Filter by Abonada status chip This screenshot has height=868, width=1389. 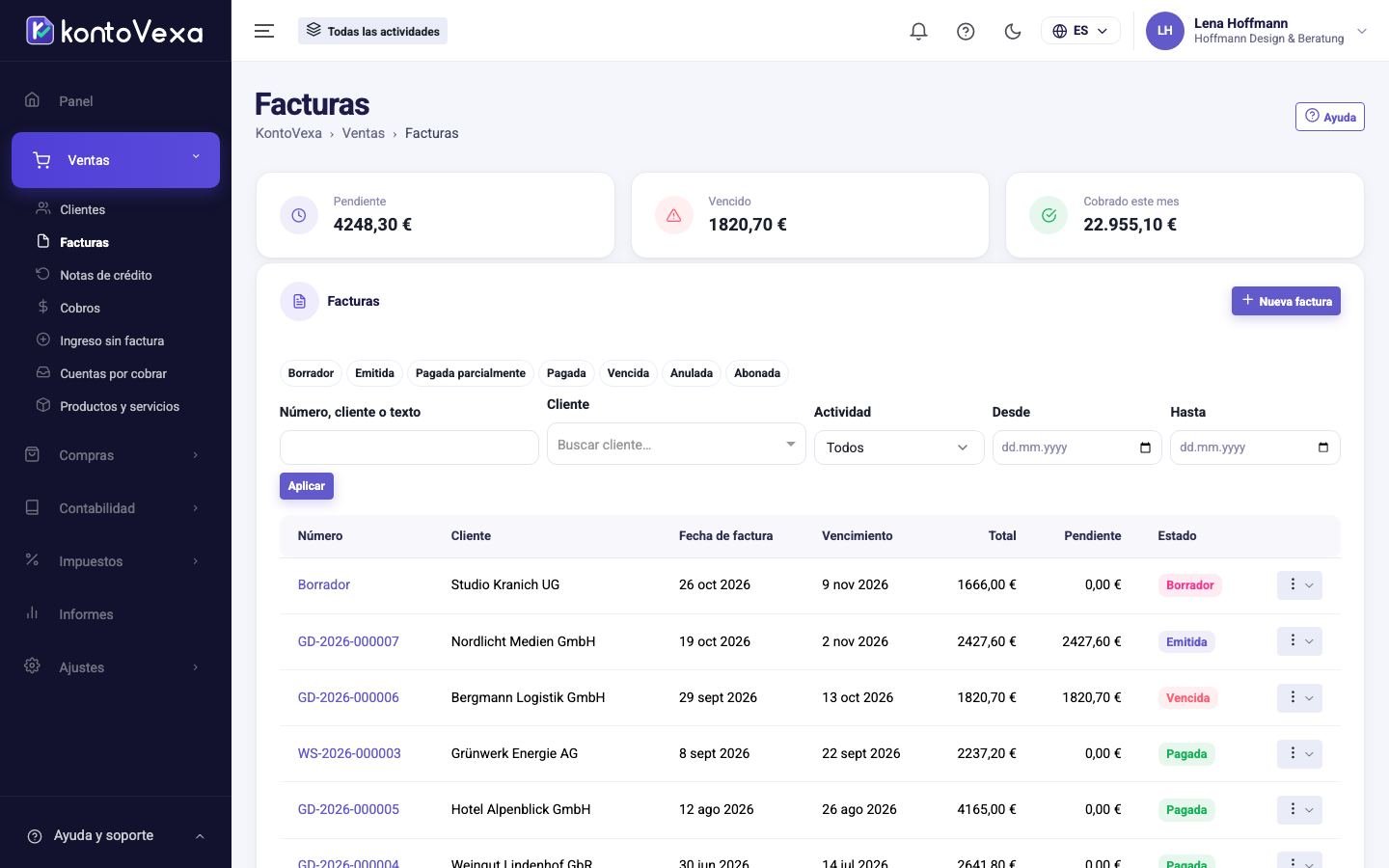(x=757, y=373)
